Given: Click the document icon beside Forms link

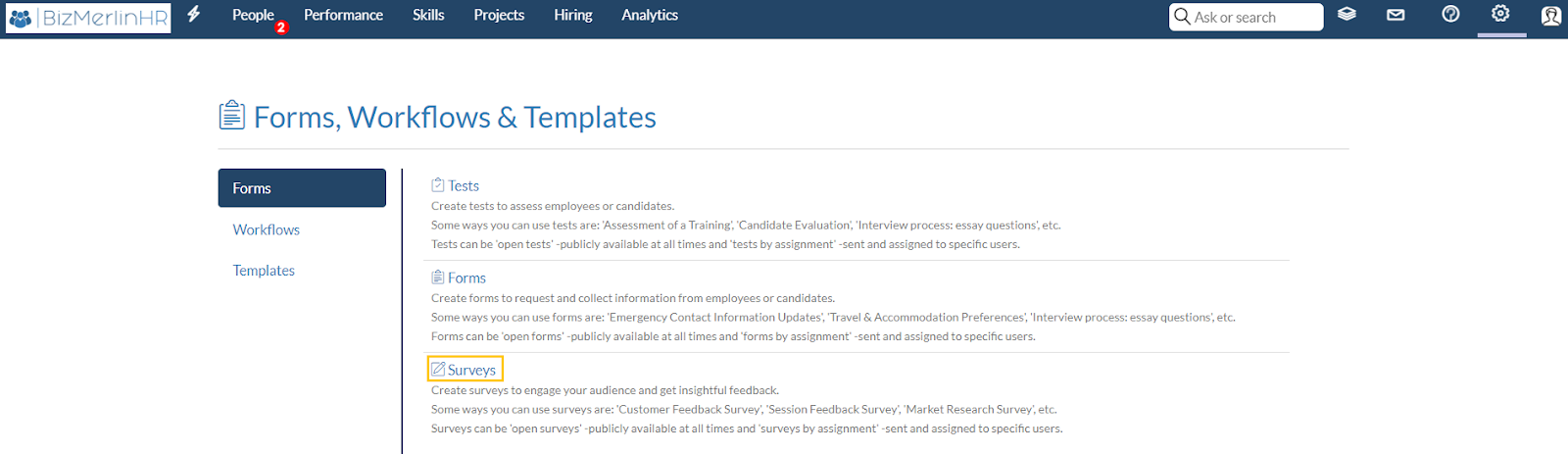Looking at the screenshot, I should (x=438, y=277).
